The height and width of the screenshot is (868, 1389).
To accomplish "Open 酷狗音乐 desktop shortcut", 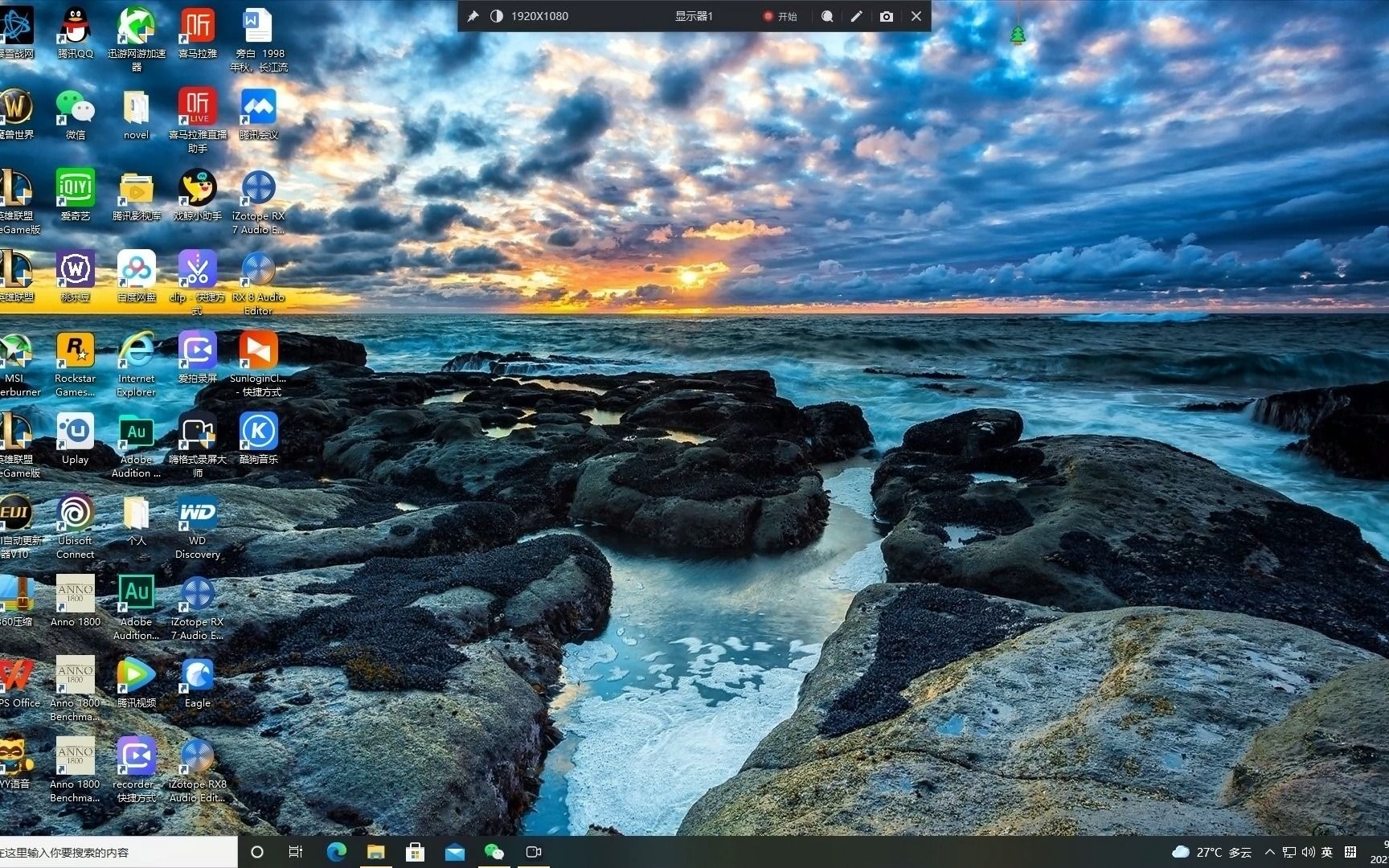I will pos(259,438).
